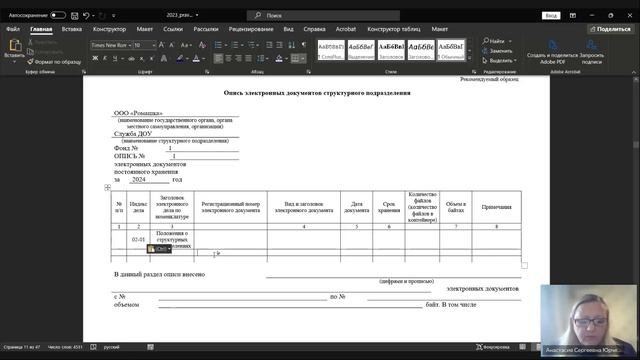Open the Вид ribbon tab
640x360 pixels.
pyautogui.click(x=289, y=29)
